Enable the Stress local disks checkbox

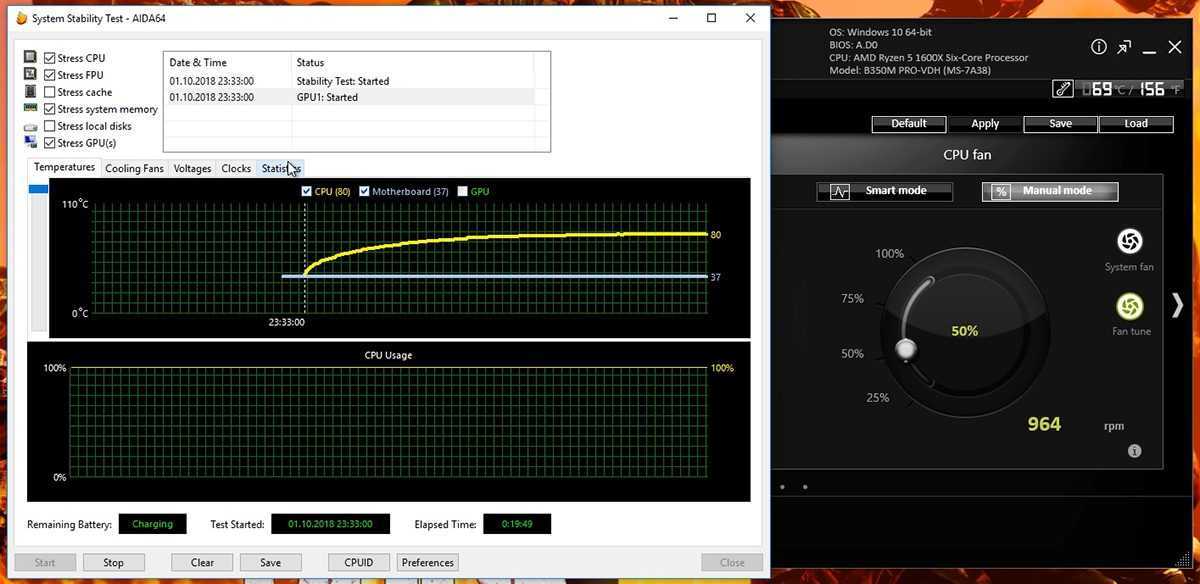50,126
